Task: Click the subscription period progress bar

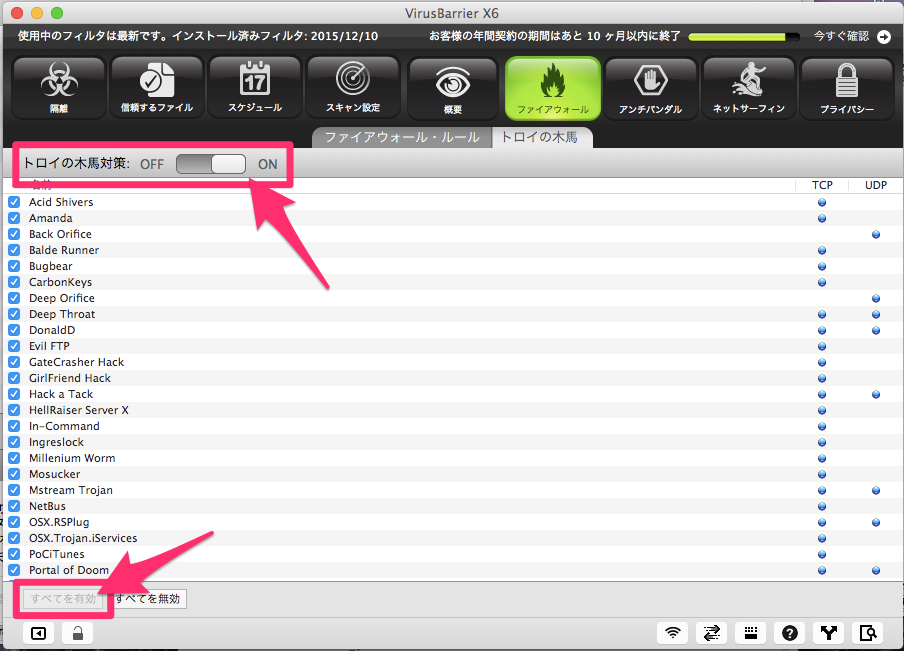Action: pos(744,37)
